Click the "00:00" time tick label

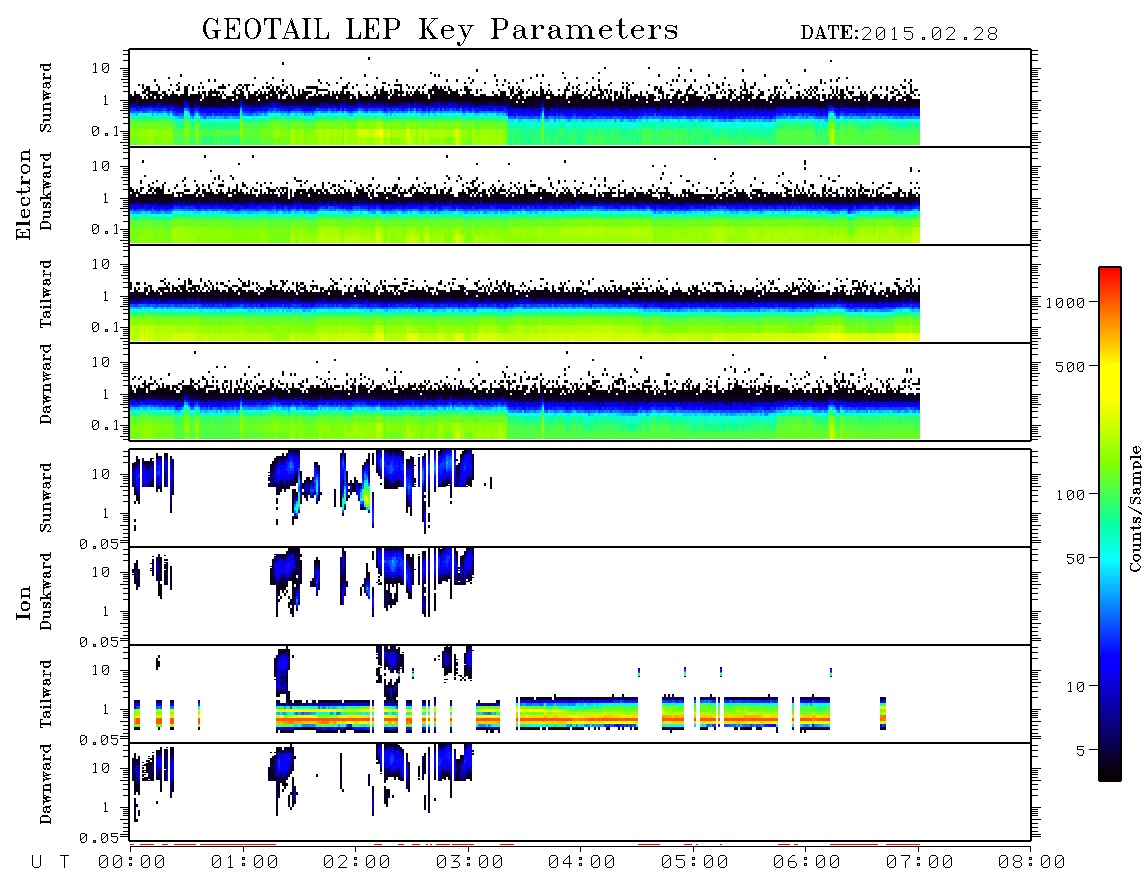click(132, 863)
